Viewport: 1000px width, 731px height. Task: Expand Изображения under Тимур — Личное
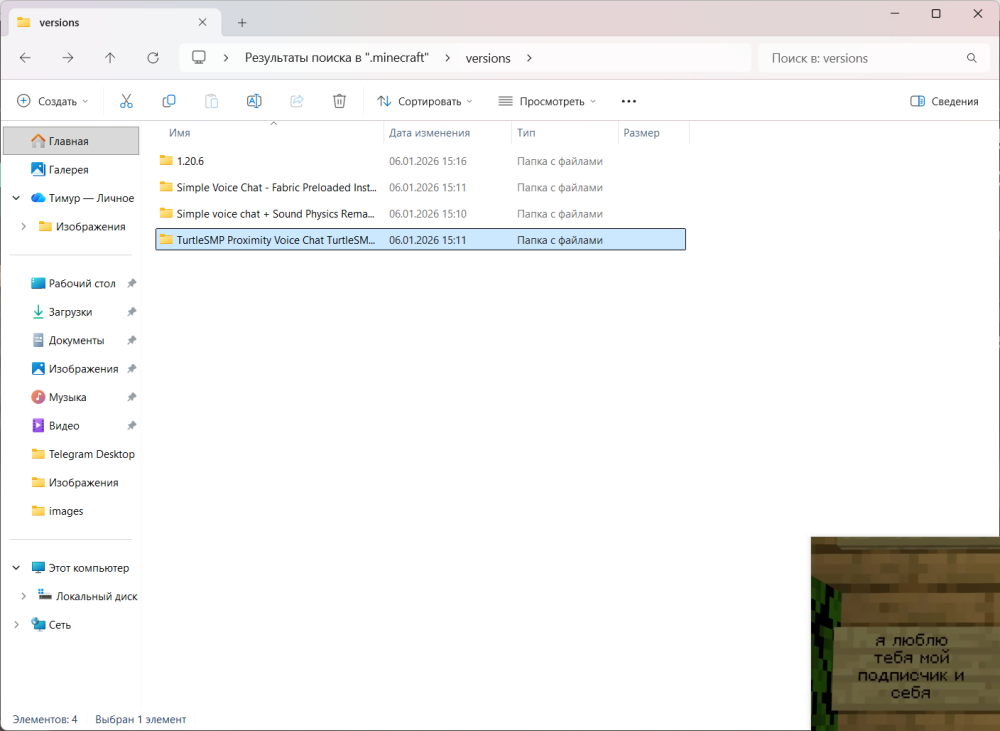(24, 226)
